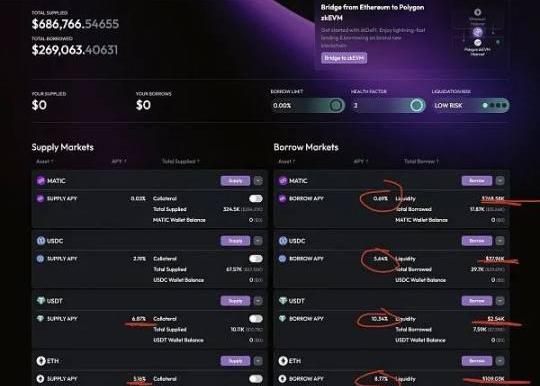
Task: Collapse the USDT borrow market row
Action: tap(500, 301)
